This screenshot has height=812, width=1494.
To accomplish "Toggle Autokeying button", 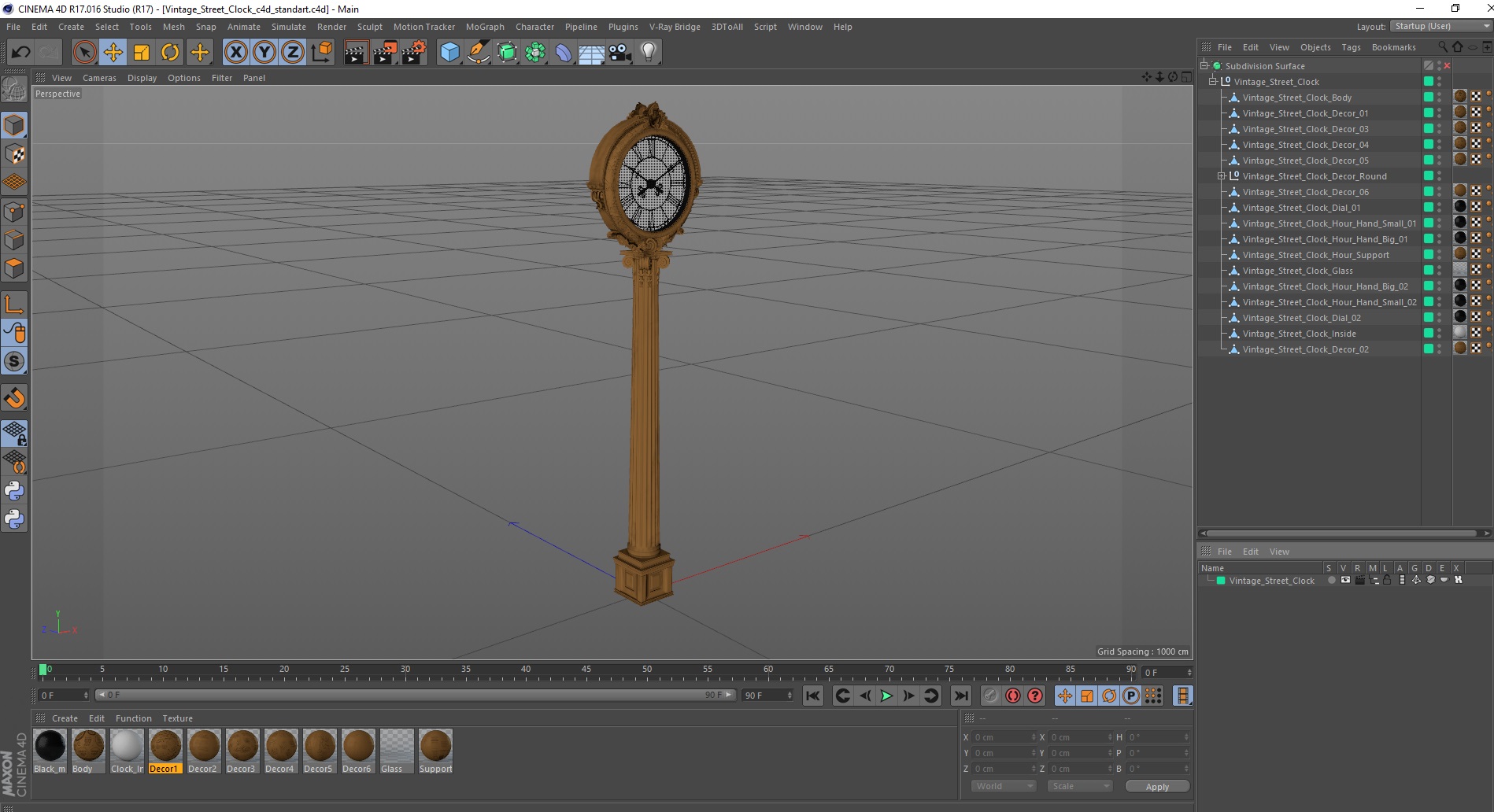I will 1013,696.
